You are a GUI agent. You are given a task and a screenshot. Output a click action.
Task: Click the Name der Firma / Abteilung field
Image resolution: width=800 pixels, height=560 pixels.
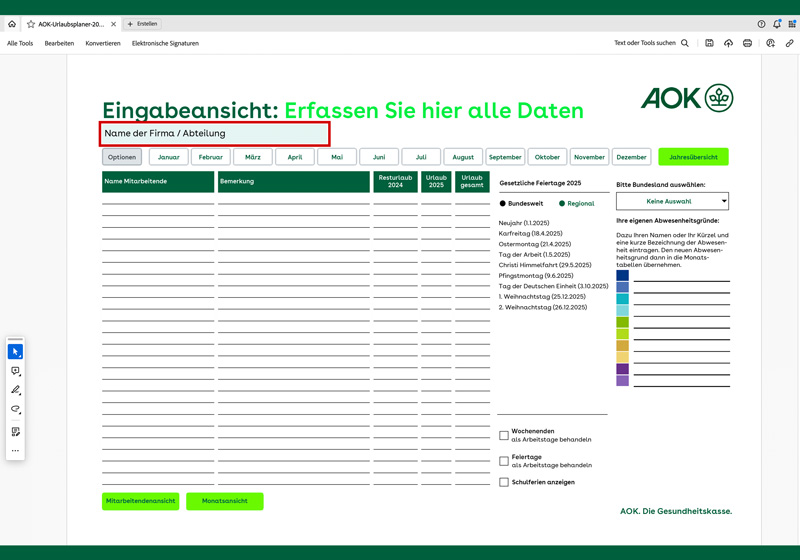[215, 134]
